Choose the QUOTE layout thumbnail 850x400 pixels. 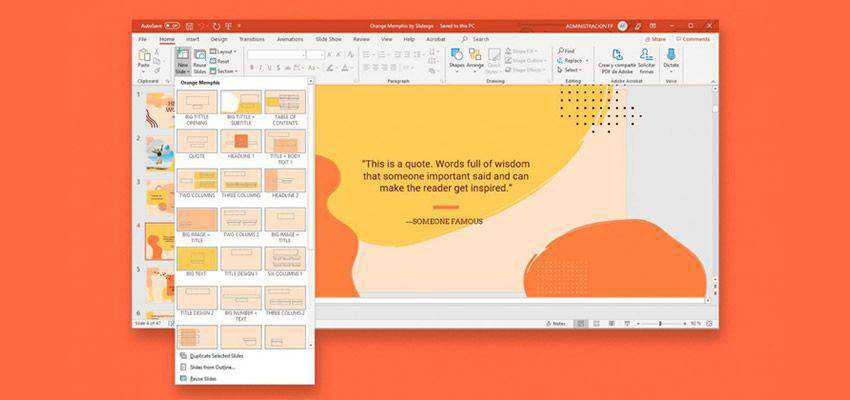click(196, 141)
